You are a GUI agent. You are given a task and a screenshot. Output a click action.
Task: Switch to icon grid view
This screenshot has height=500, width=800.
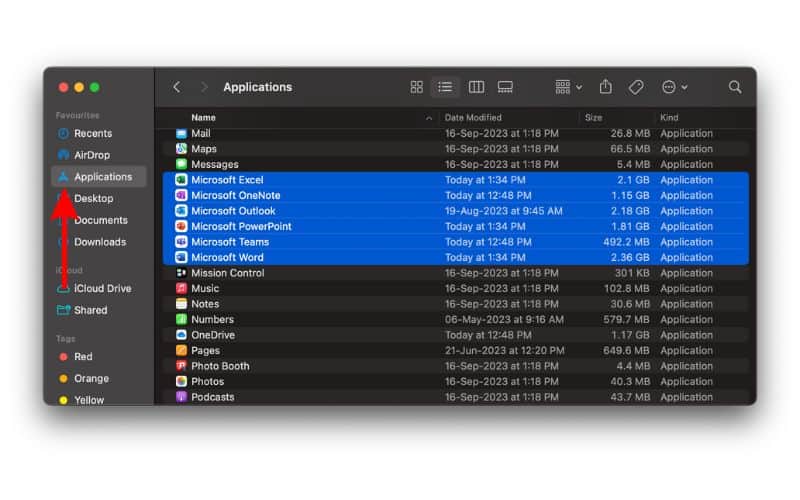[x=417, y=87]
